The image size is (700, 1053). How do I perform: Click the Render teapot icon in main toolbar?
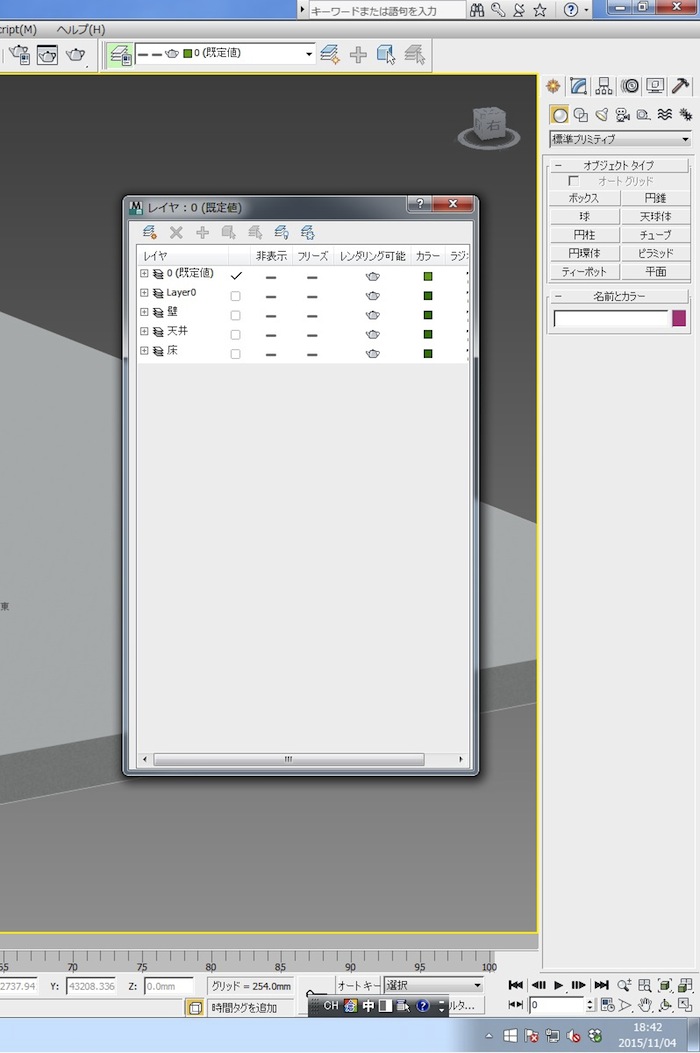pos(75,55)
